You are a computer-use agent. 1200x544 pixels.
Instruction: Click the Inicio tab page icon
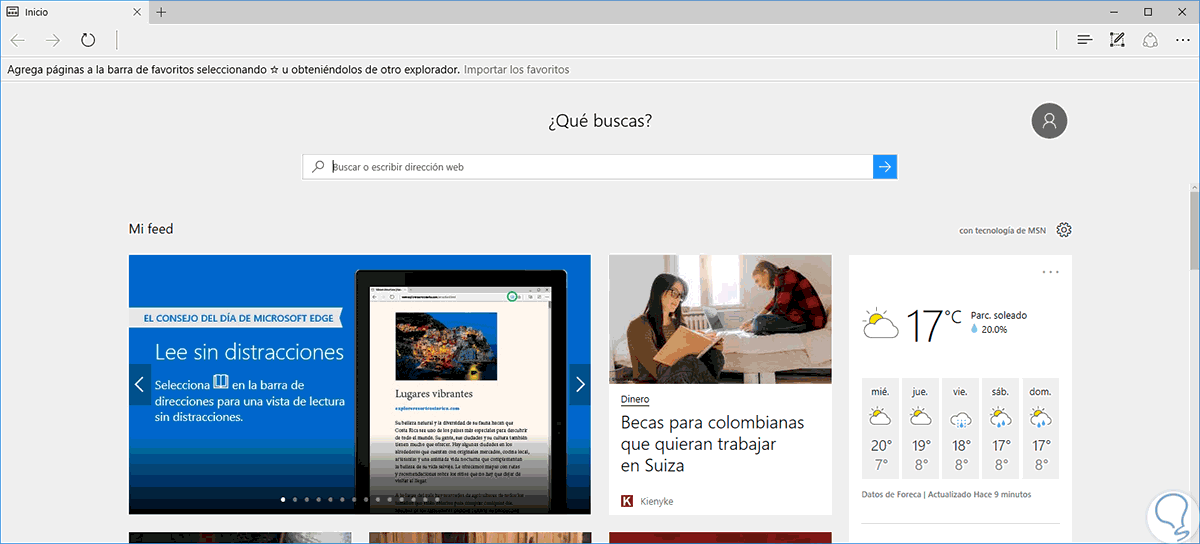pos(14,12)
